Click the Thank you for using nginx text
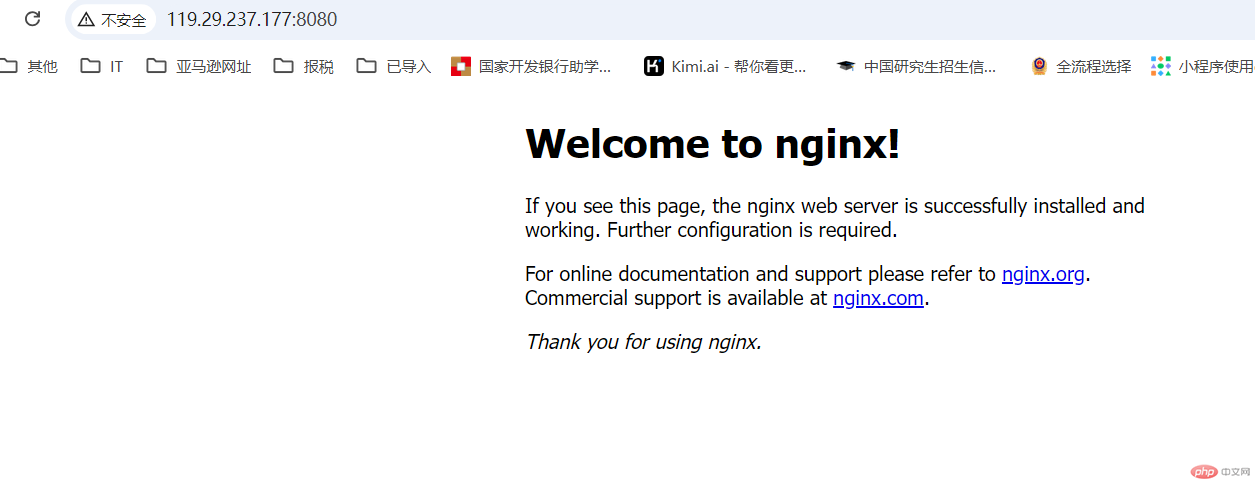This screenshot has height=482, width=1255. click(x=644, y=342)
